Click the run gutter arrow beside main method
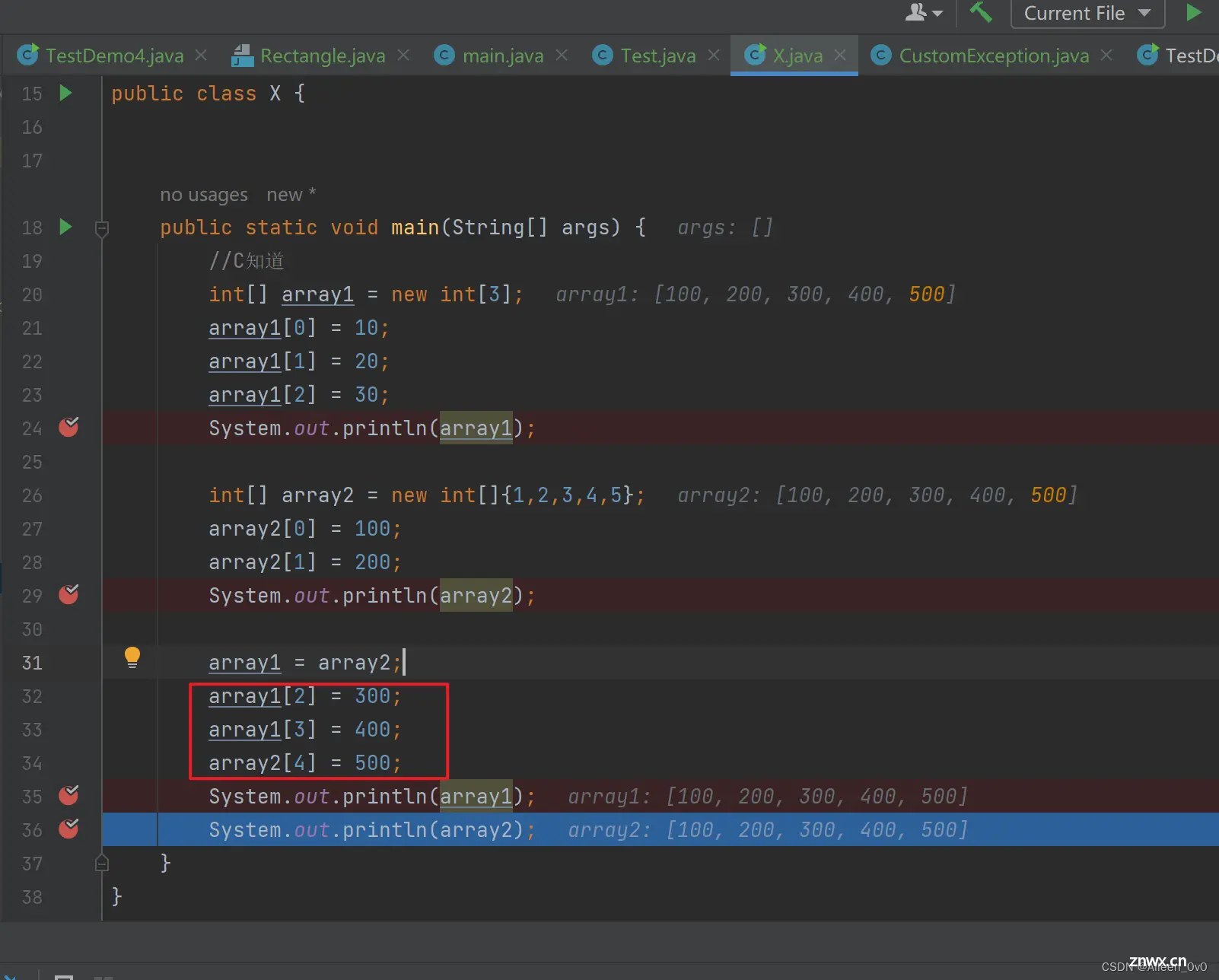This screenshot has height=980, width=1219. click(x=65, y=227)
